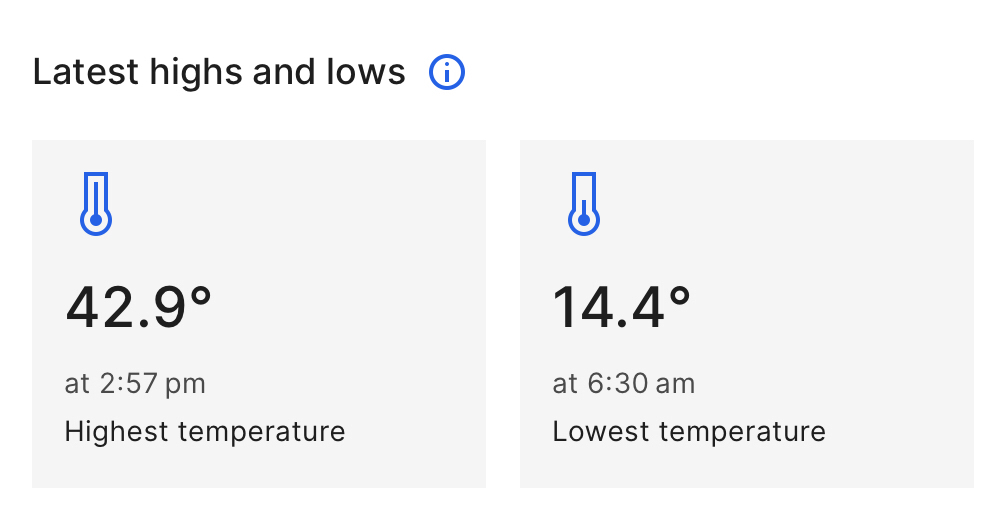The width and height of the screenshot is (1001, 518).
Task: Click the "Lowest temperature" label
Action: point(689,432)
